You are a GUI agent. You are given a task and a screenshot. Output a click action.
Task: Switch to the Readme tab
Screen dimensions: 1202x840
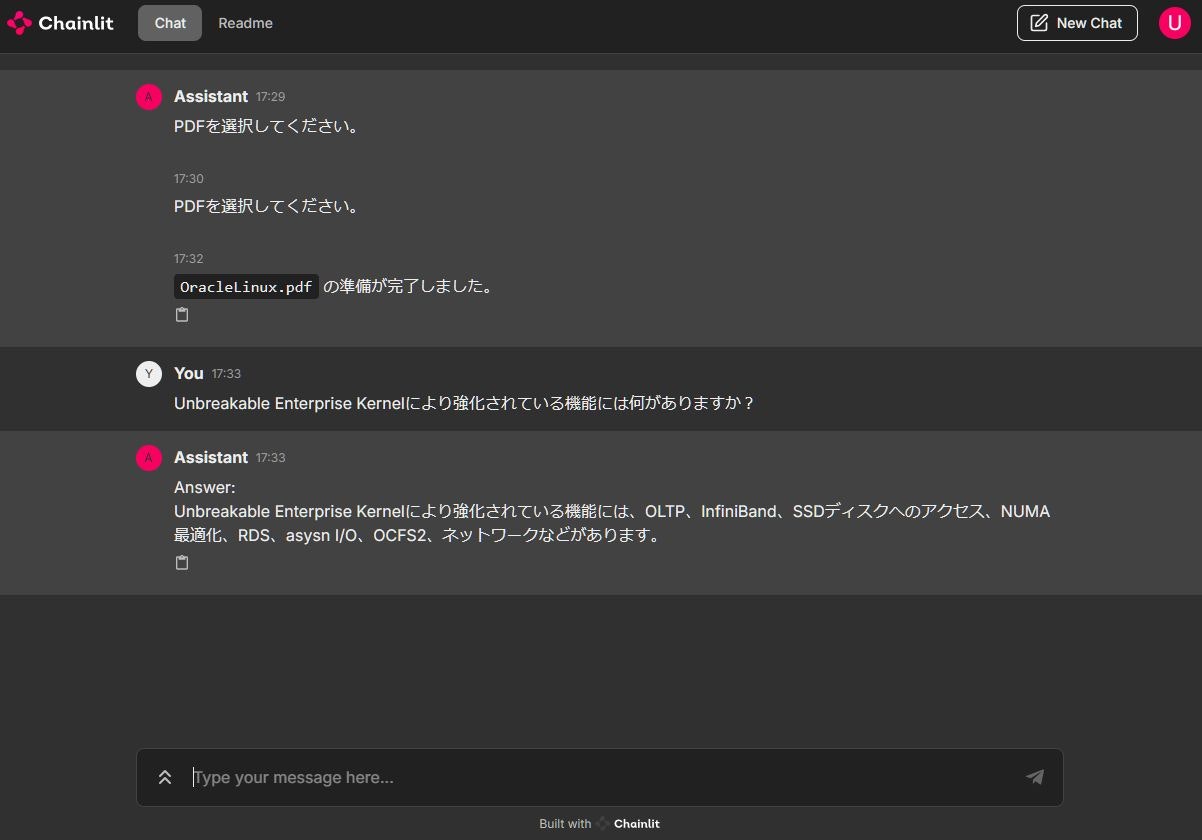coord(245,22)
